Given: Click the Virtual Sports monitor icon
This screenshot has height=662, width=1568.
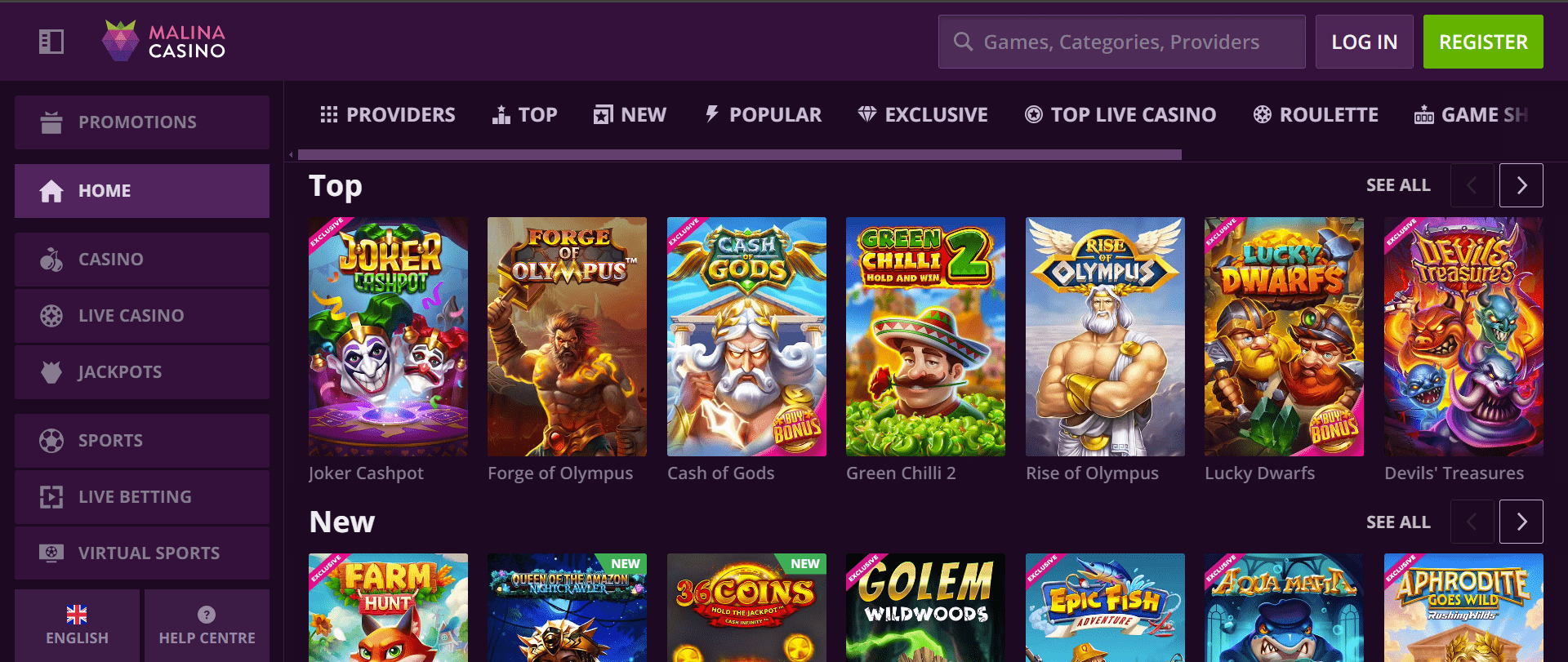Looking at the screenshot, I should coord(51,553).
